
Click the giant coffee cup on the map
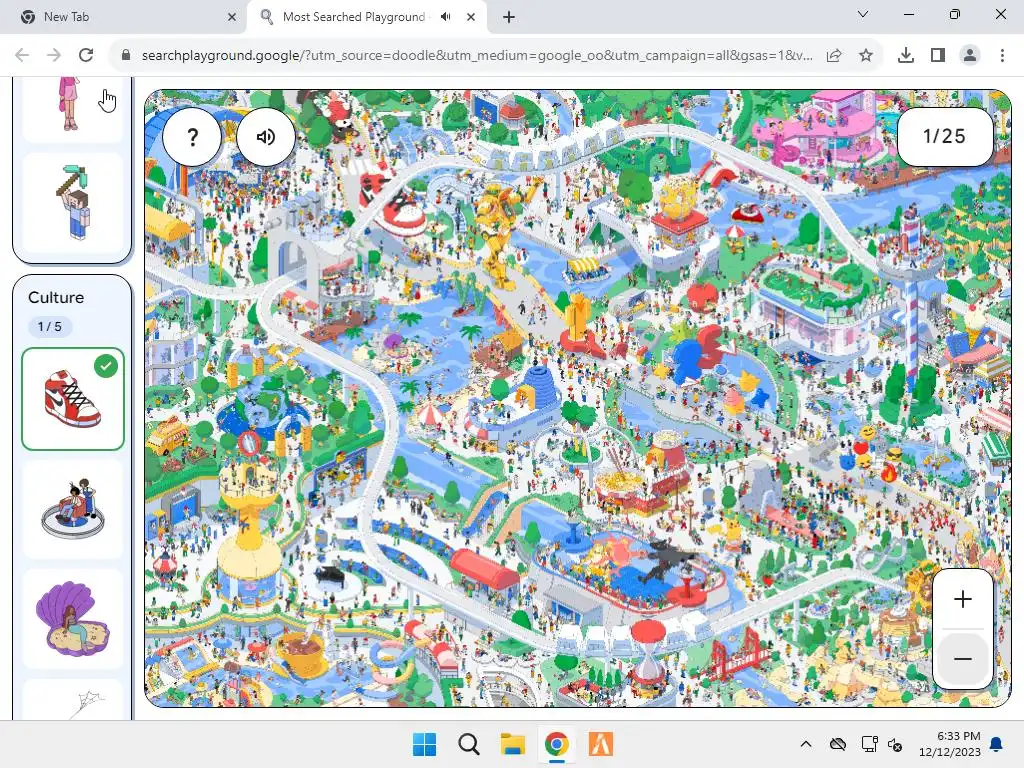(x=301, y=653)
